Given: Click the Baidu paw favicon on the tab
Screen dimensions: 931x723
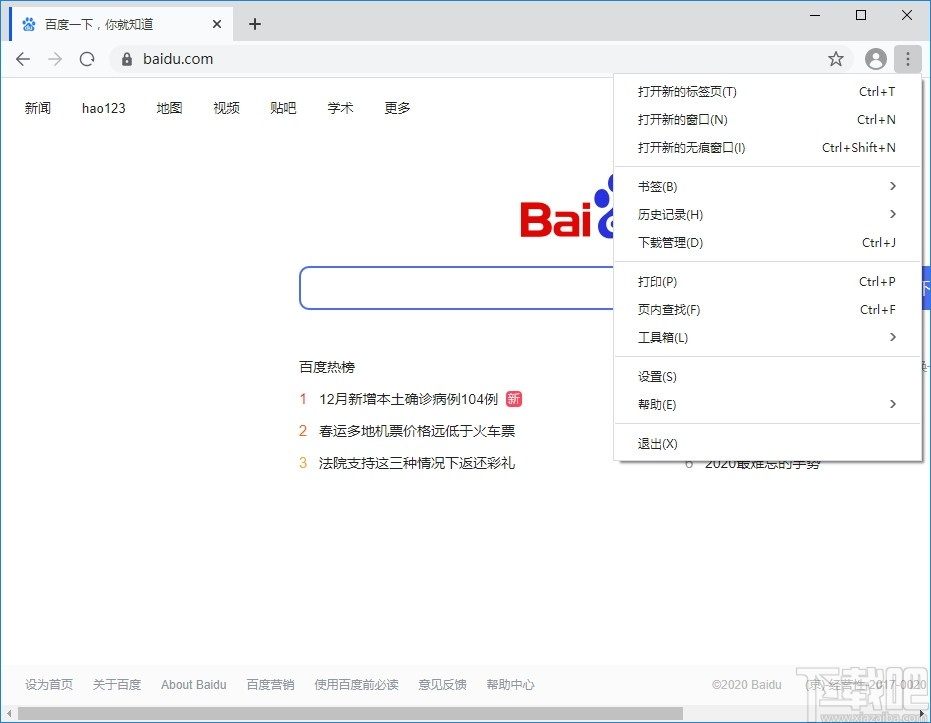Looking at the screenshot, I should [26, 22].
